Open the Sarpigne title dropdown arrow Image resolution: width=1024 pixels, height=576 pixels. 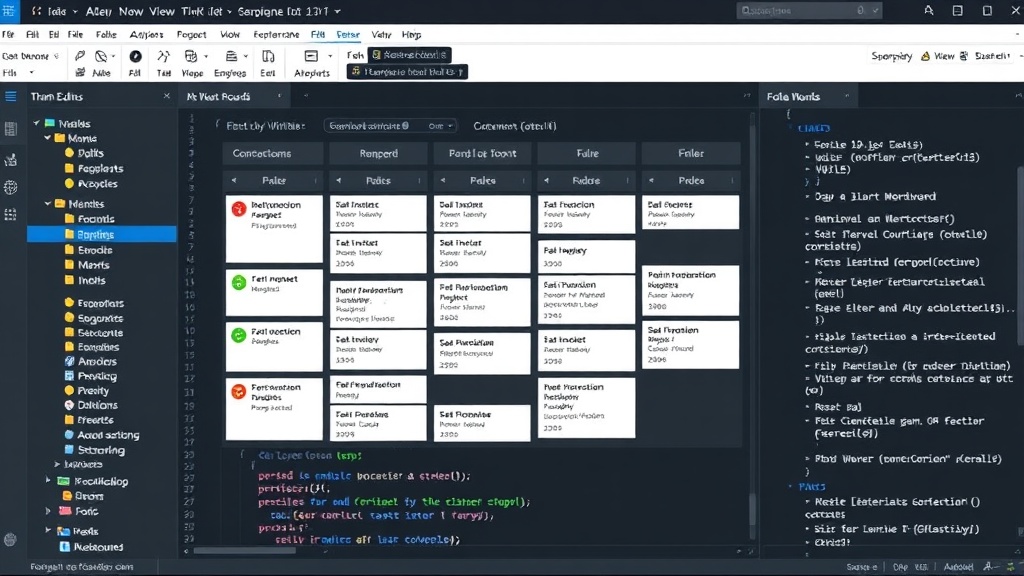[337, 11]
